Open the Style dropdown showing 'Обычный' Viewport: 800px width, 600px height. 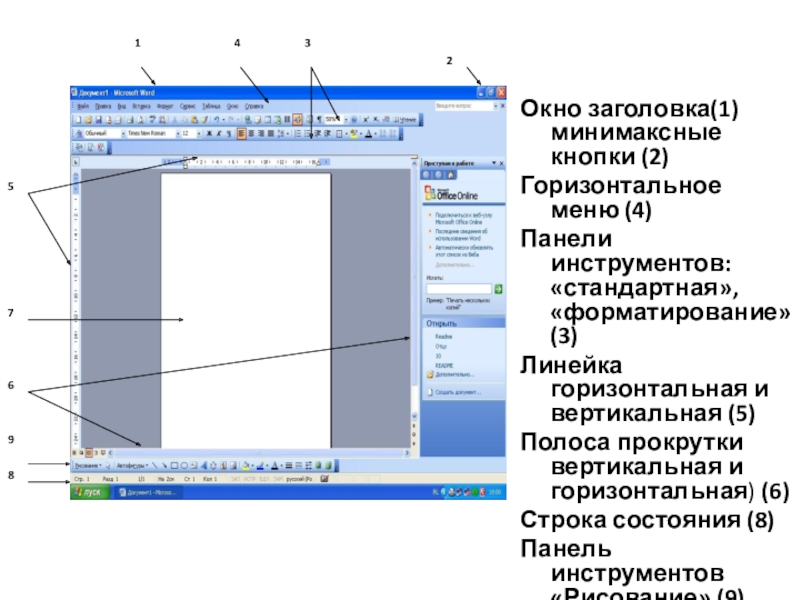pyautogui.click(x=123, y=133)
